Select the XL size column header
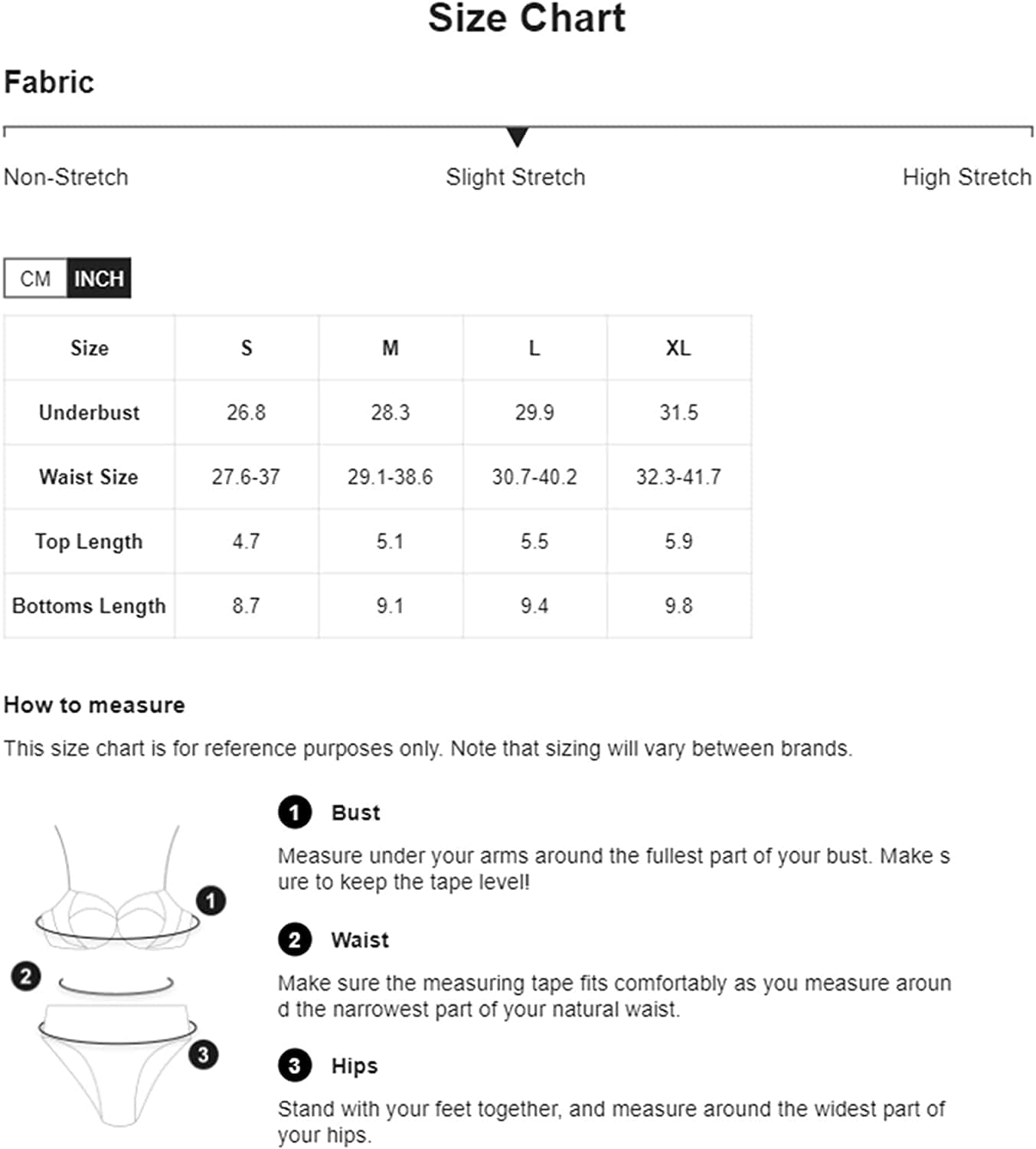 pos(678,348)
